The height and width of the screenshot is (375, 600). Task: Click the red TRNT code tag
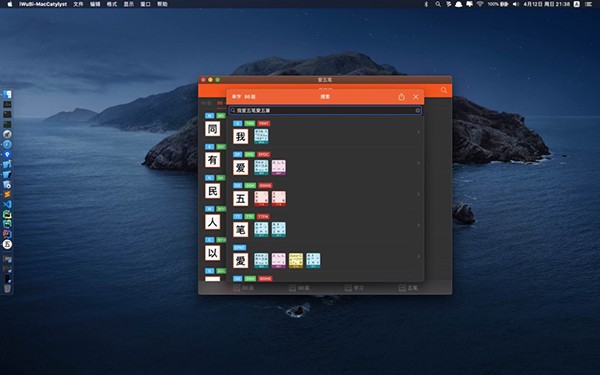(x=264, y=124)
